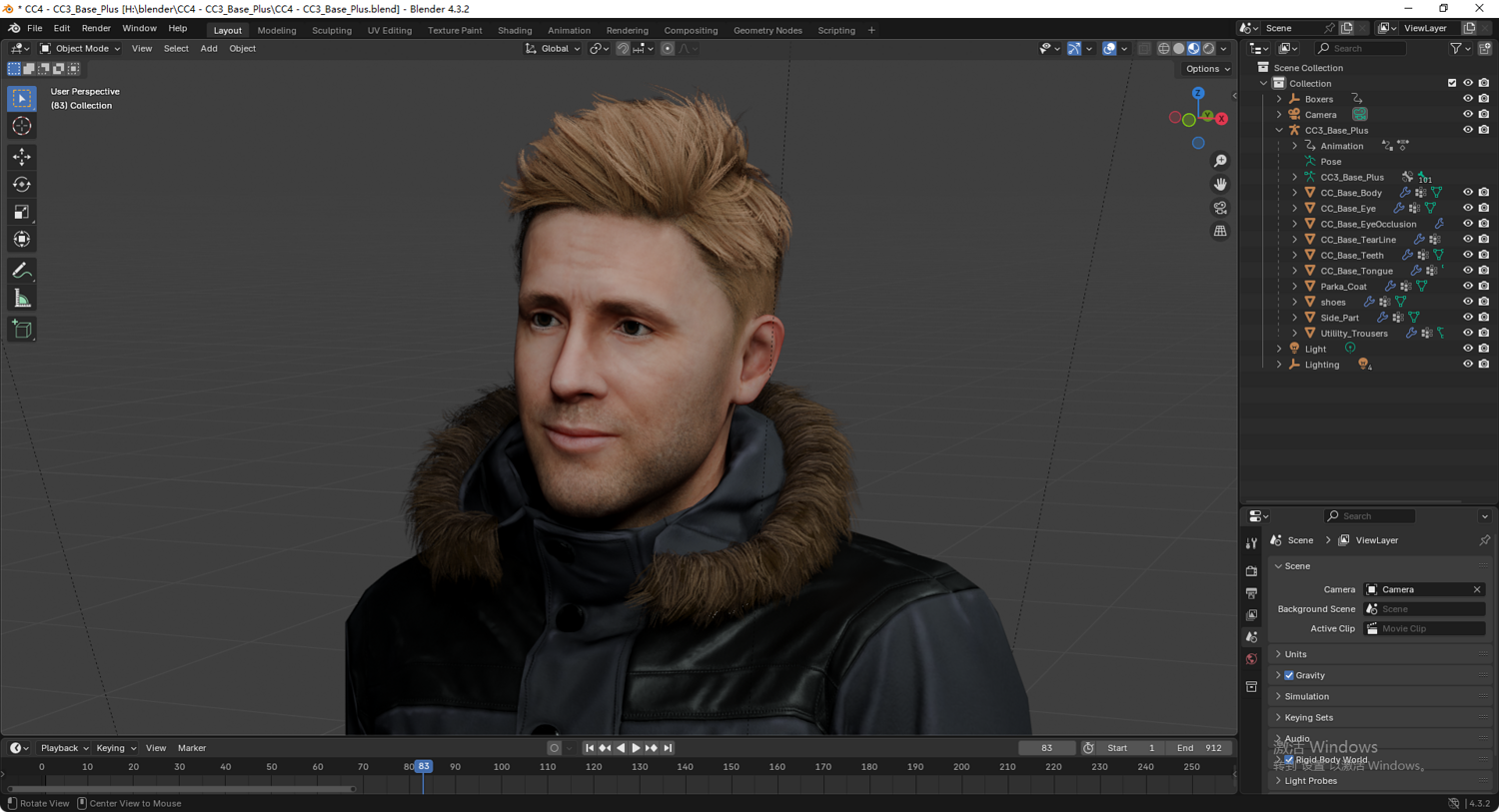Viewport: 1499px width, 812px height.
Task: Open the Add menu in viewport header
Action: [209, 48]
